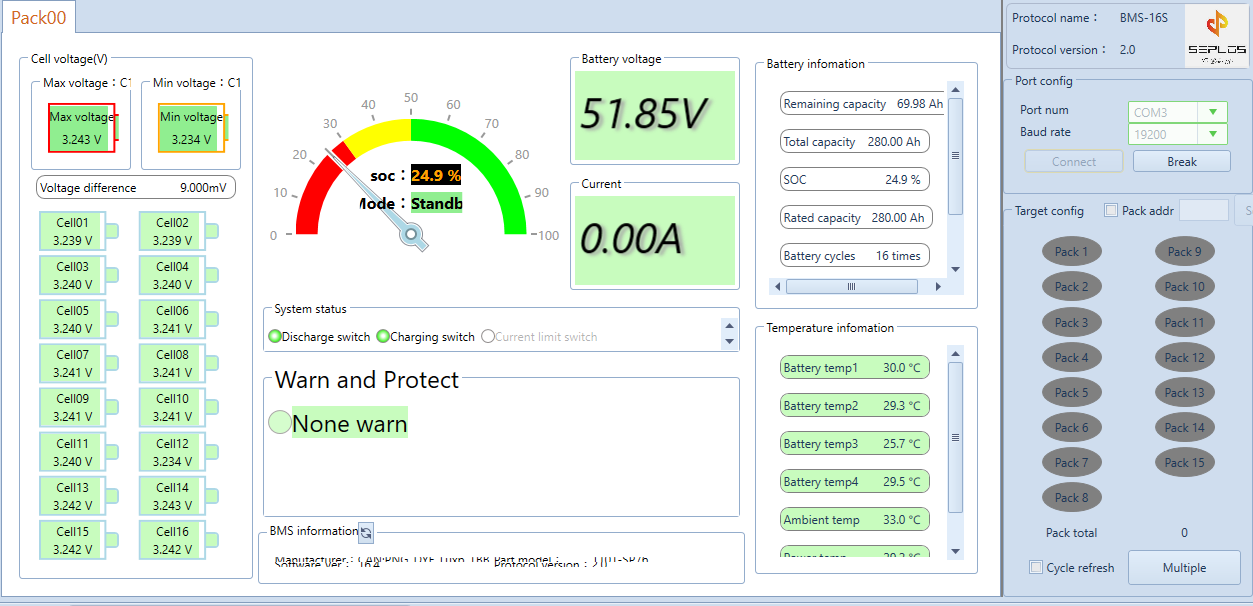Click the Total capacity 280.00 Ah field
Screen dimensions: 1253x606
[854, 142]
